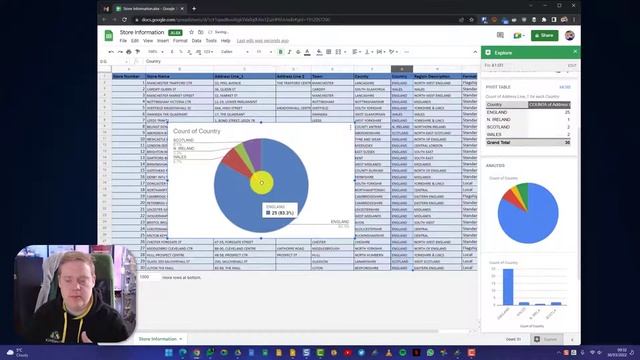Select the Store Information sheet tab
The width and height of the screenshot is (640, 360).
pyautogui.click(x=160, y=339)
